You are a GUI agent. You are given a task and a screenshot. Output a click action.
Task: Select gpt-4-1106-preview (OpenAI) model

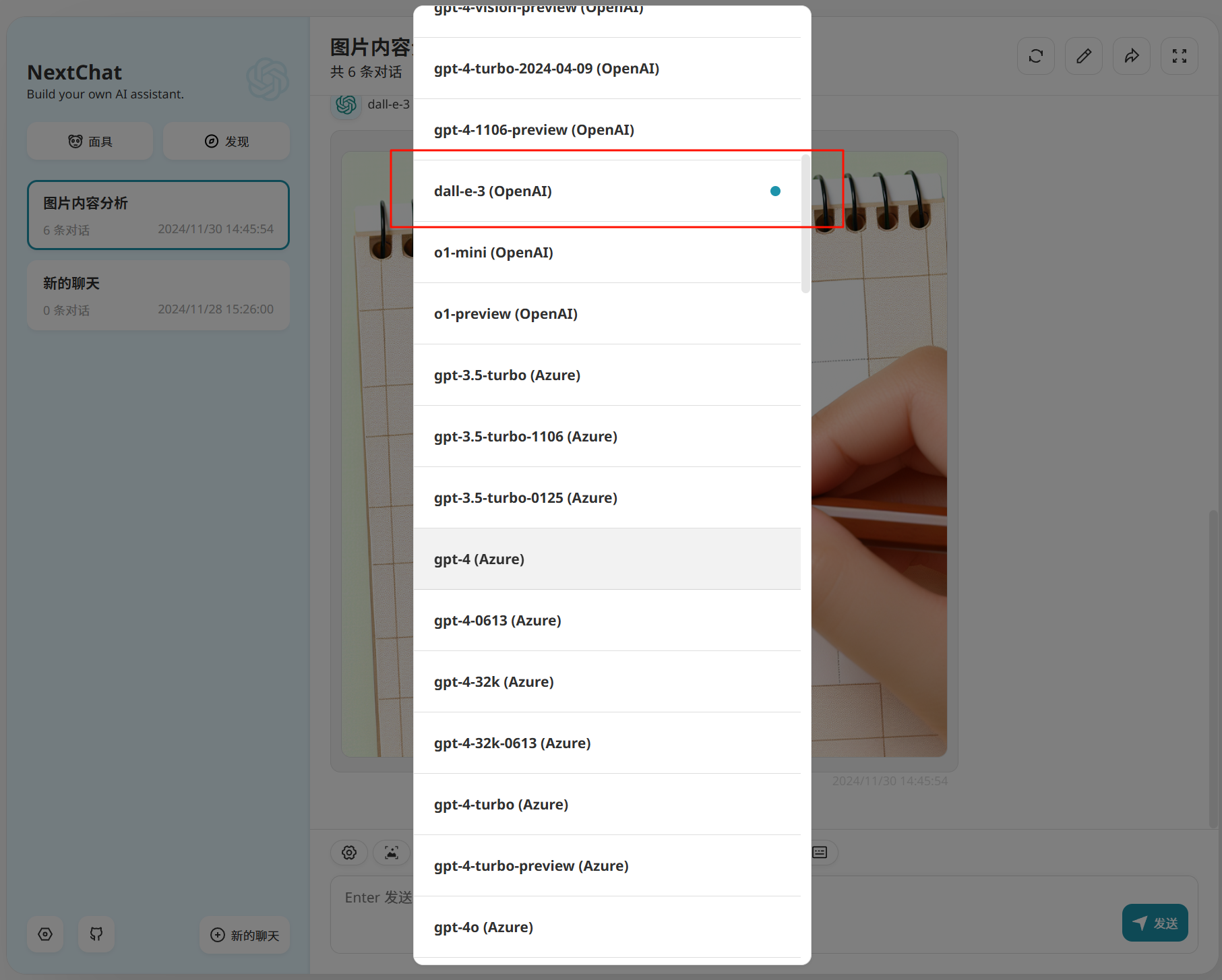(607, 130)
